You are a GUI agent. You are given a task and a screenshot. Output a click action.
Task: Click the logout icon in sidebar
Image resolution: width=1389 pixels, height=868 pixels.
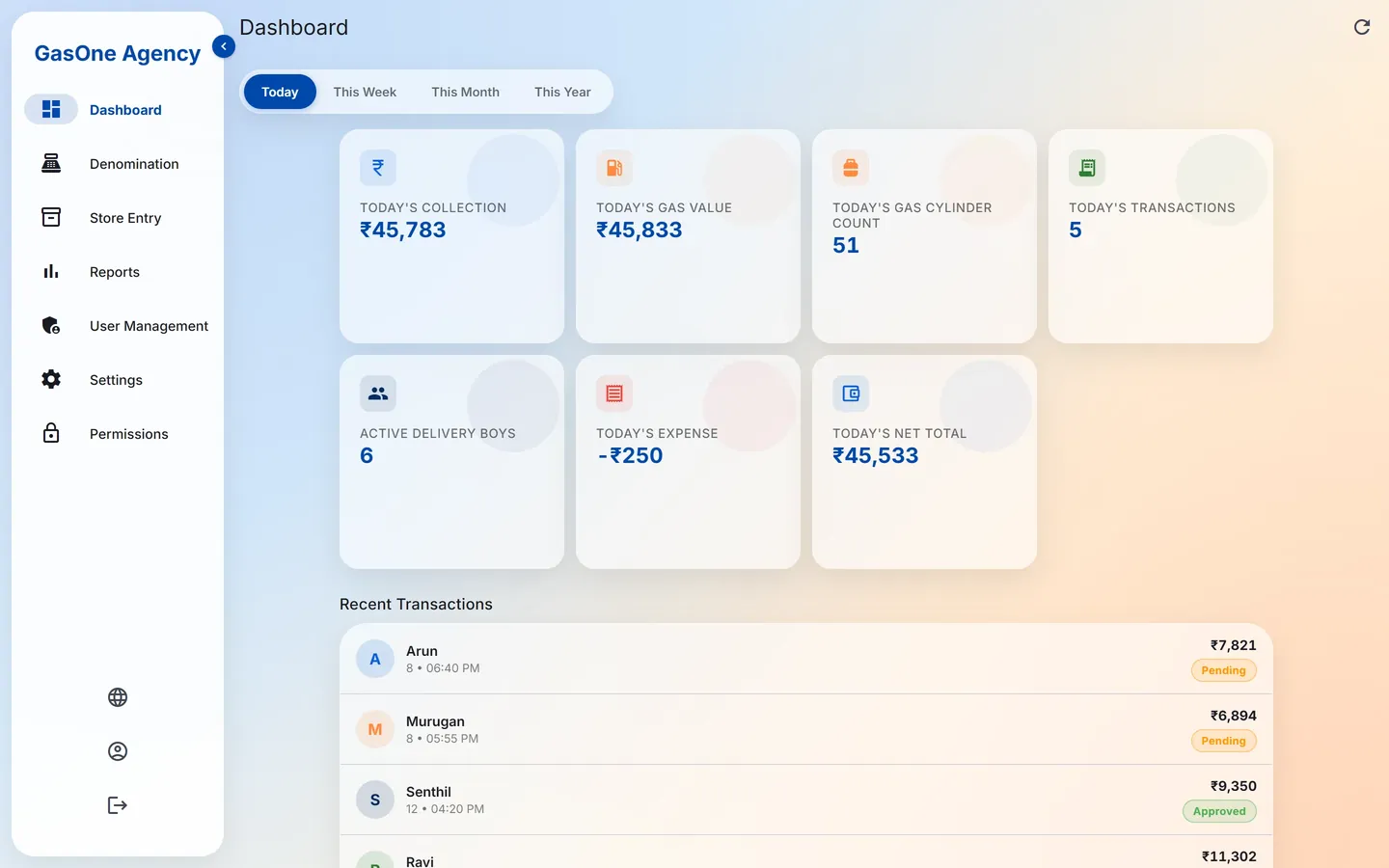[x=118, y=805]
